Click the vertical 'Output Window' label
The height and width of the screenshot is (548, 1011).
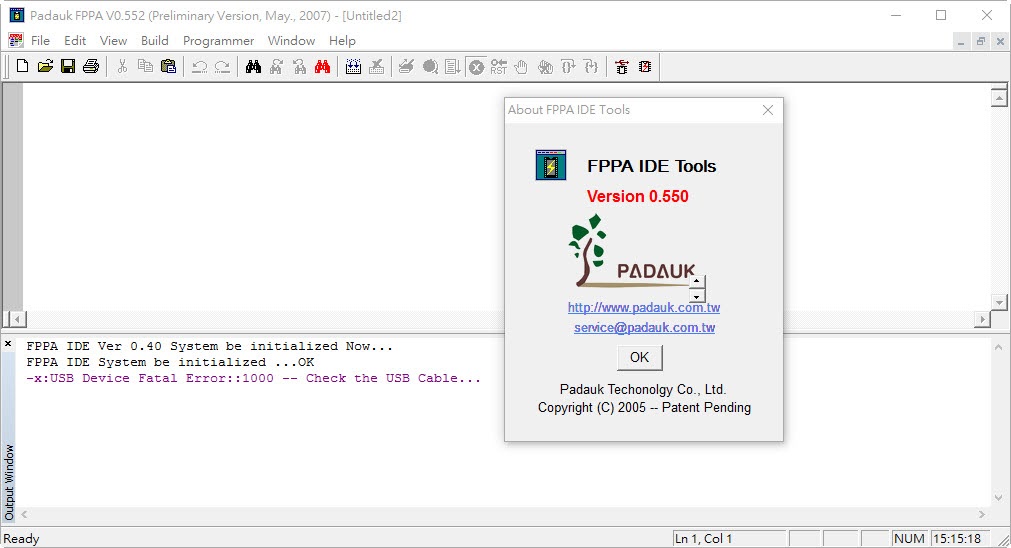9,482
